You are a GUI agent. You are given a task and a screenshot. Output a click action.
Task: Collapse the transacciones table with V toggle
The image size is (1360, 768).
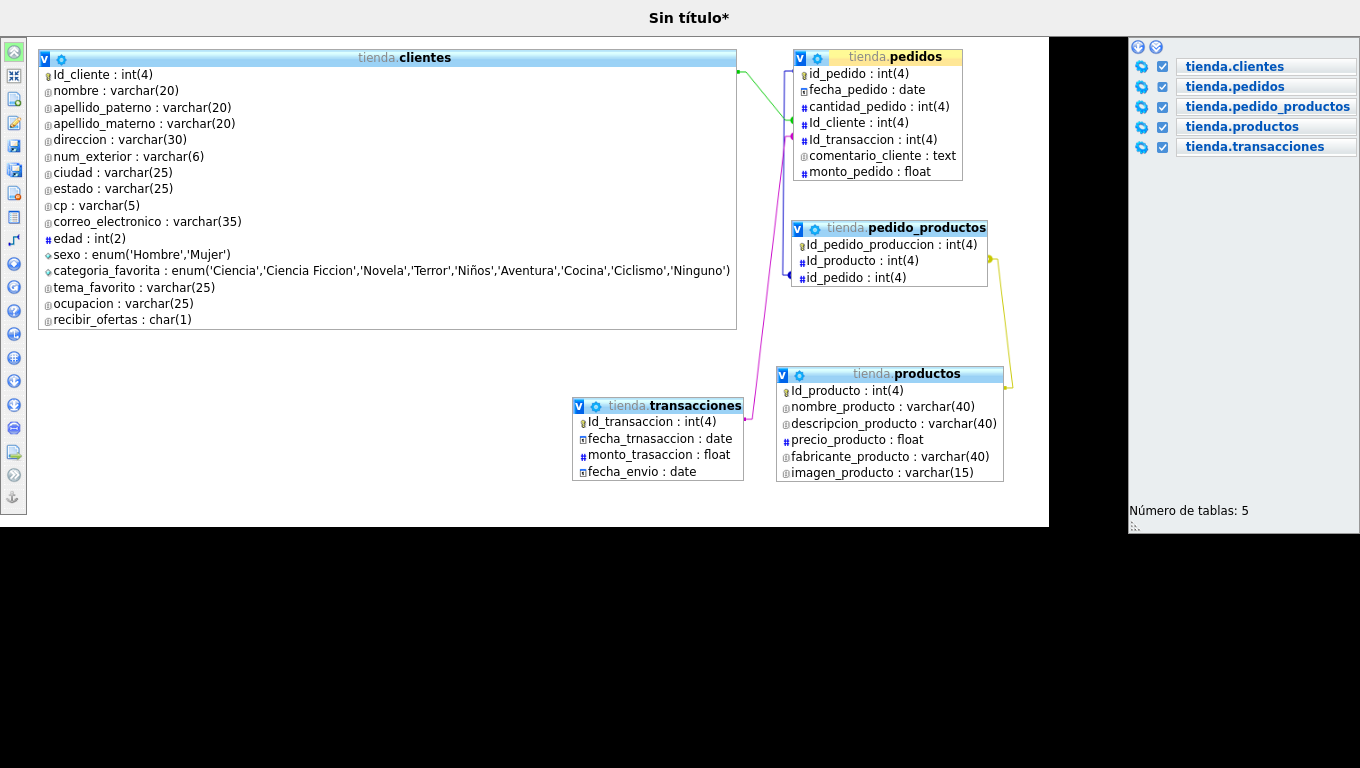579,406
